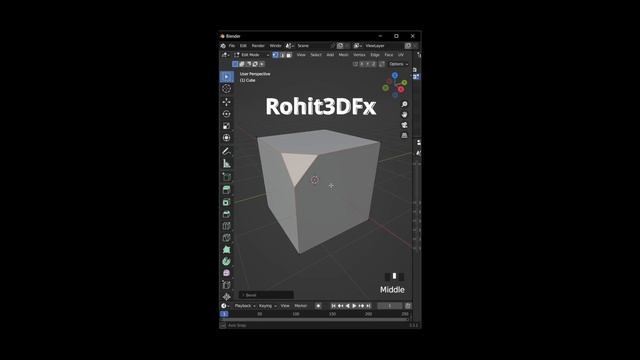The width and height of the screenshot is (640, 360).
Task: Select the Spin tool
Action: [x=227, y=261]
